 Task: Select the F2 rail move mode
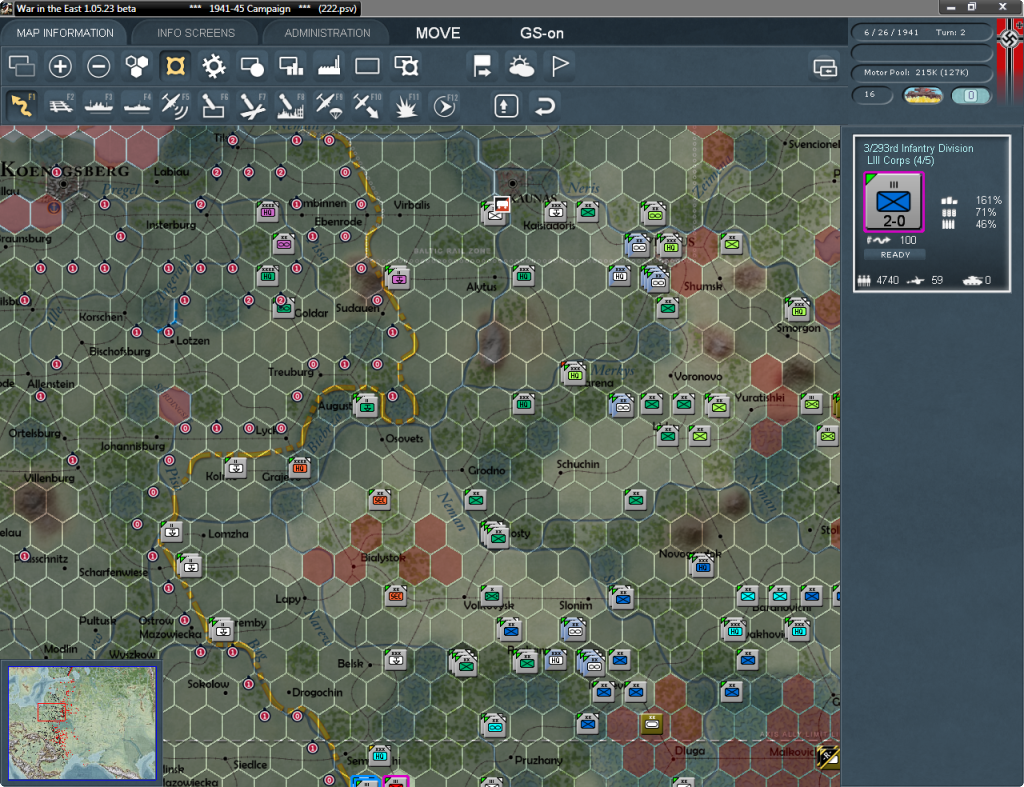point(61,105)
